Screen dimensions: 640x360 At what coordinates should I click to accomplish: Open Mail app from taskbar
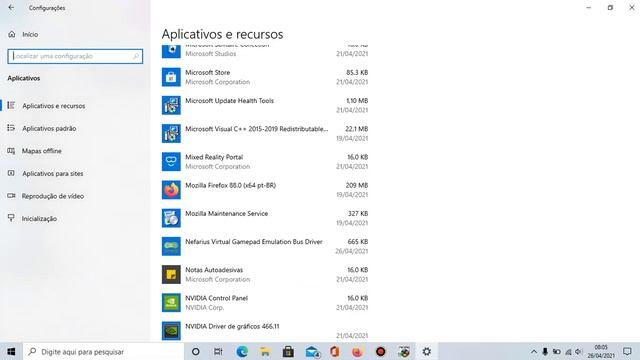312,351
